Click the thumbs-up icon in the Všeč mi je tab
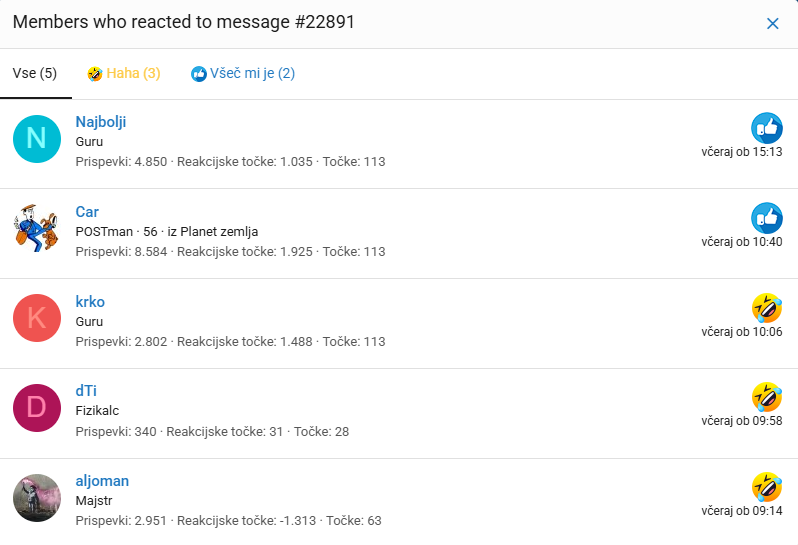 198,74
